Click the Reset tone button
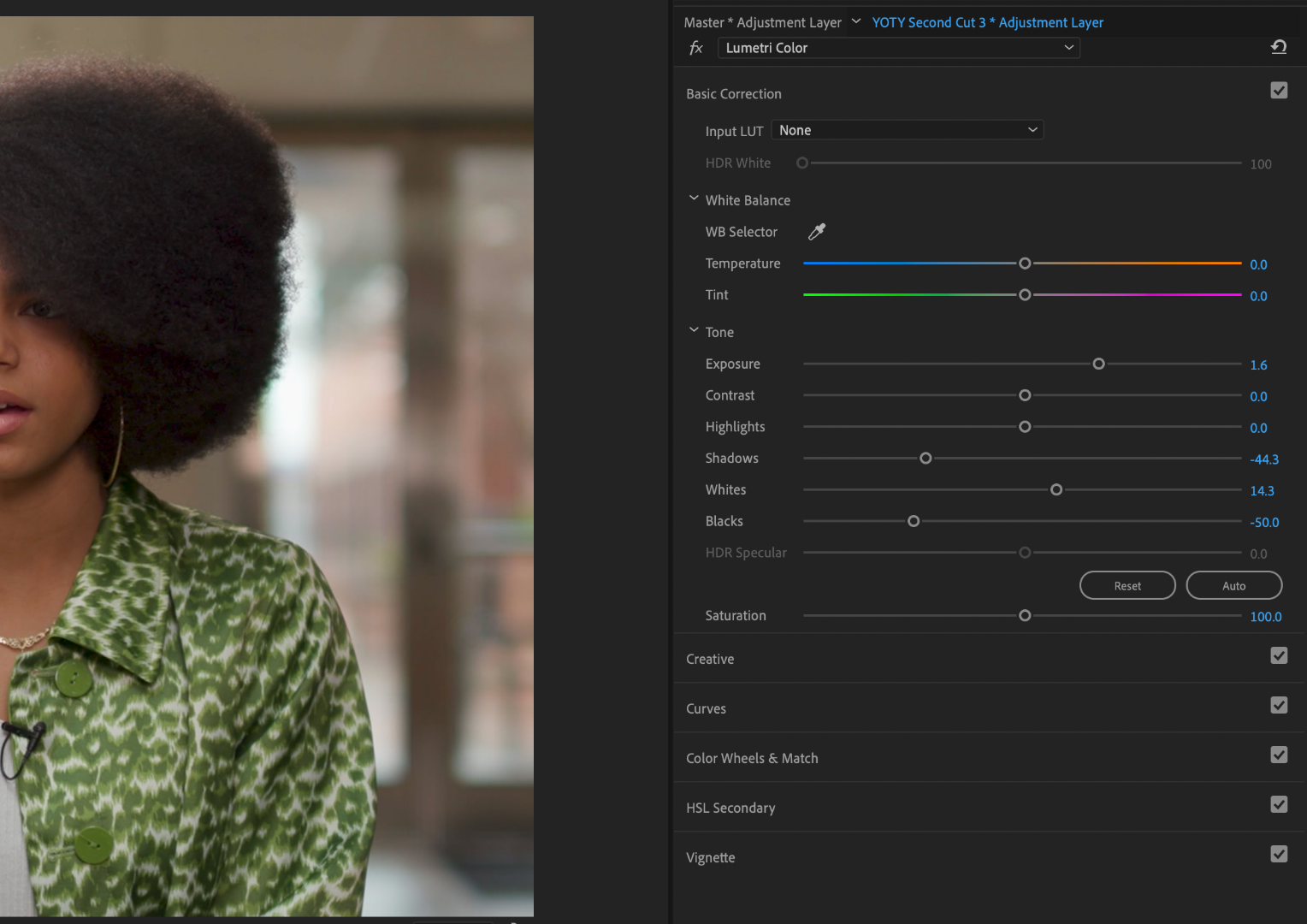Image resolution: width=1307 pixels, height=924 pixels. pos(1127,585)
